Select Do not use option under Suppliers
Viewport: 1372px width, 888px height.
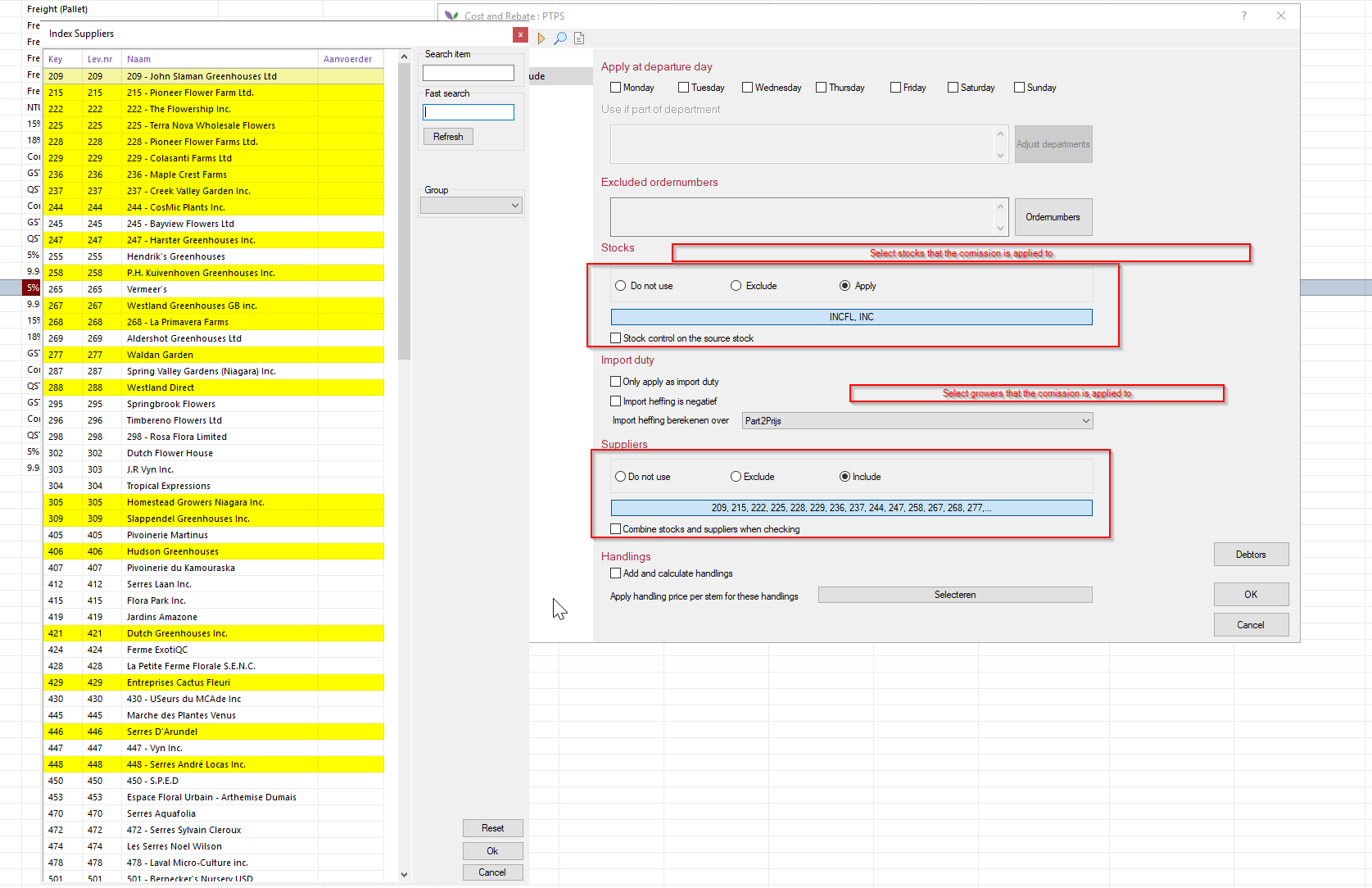point(621,477)
